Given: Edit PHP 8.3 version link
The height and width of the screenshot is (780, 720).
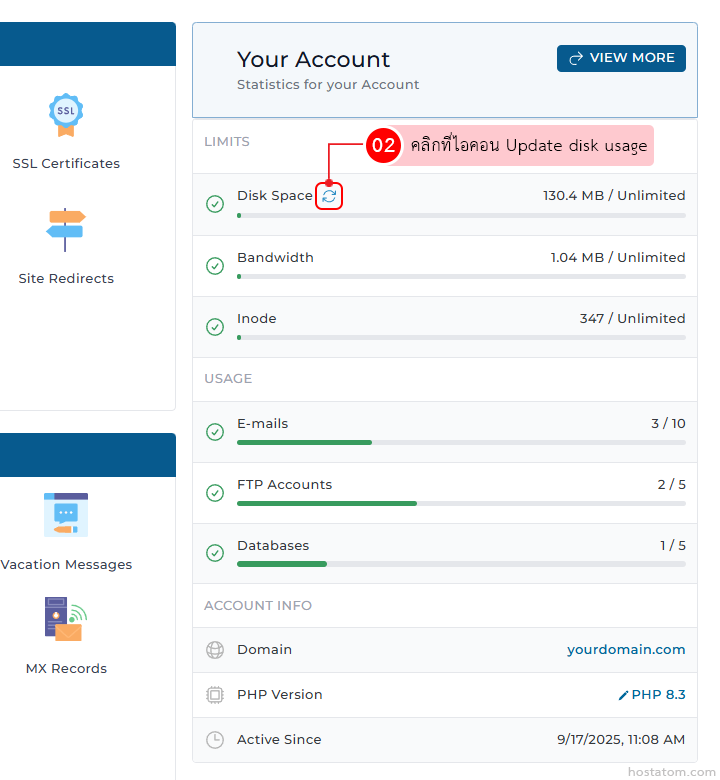Looking at the screenshot, I should [x=652, y=694].
